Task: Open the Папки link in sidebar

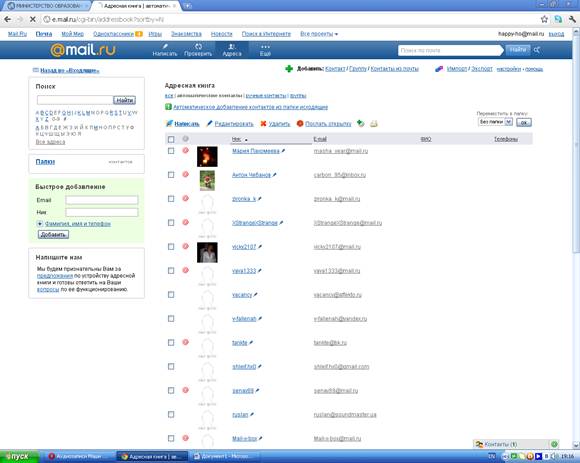Action: 45,162
